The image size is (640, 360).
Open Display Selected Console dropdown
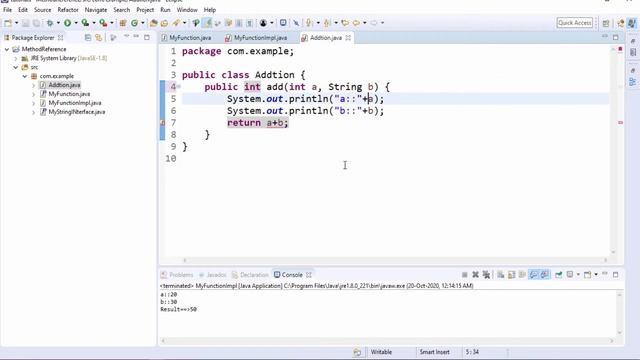click(x=578, y=275)
